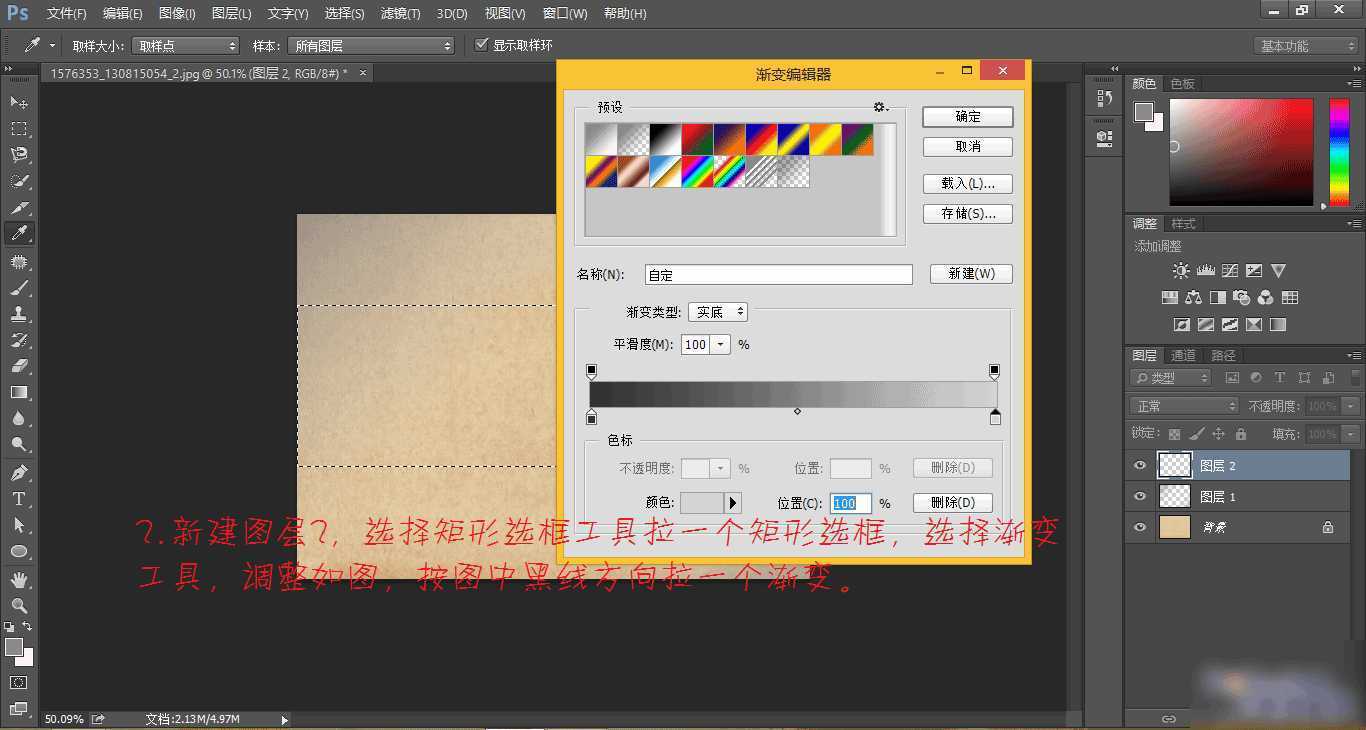Switch to the 通道 tab
This screenshot has width=1366, height=730.
pyautogui.click(x=1183, y=355)
